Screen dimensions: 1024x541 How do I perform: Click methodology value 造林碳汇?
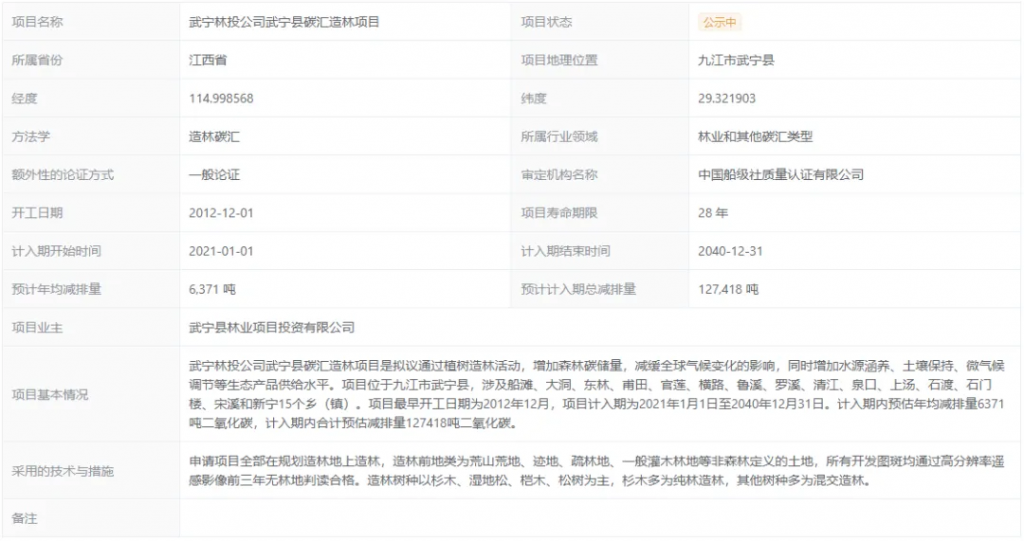click(214, 137)
